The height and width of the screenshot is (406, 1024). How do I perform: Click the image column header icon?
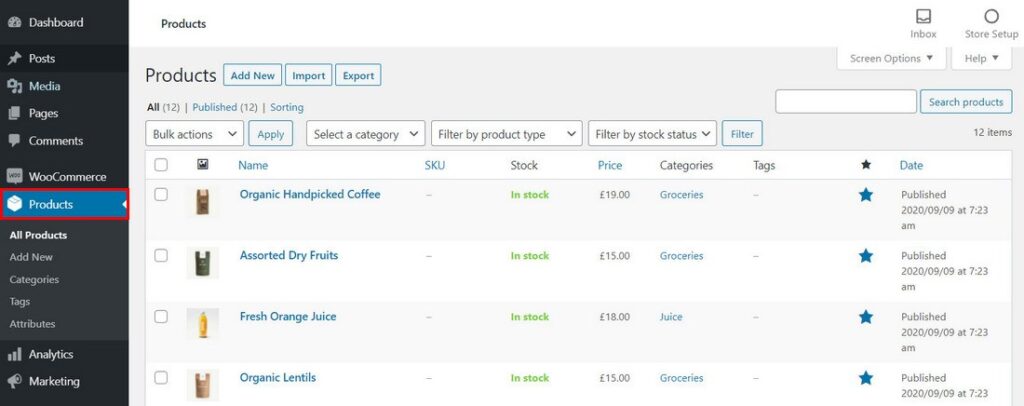203,165
